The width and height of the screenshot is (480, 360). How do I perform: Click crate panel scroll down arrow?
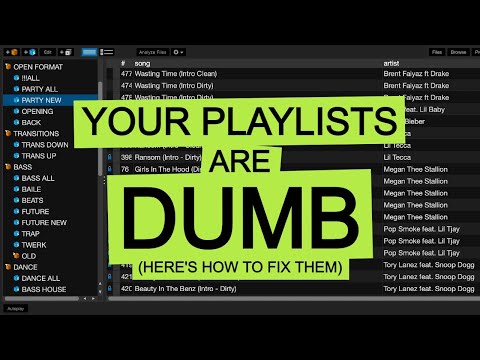click(100, 291)
